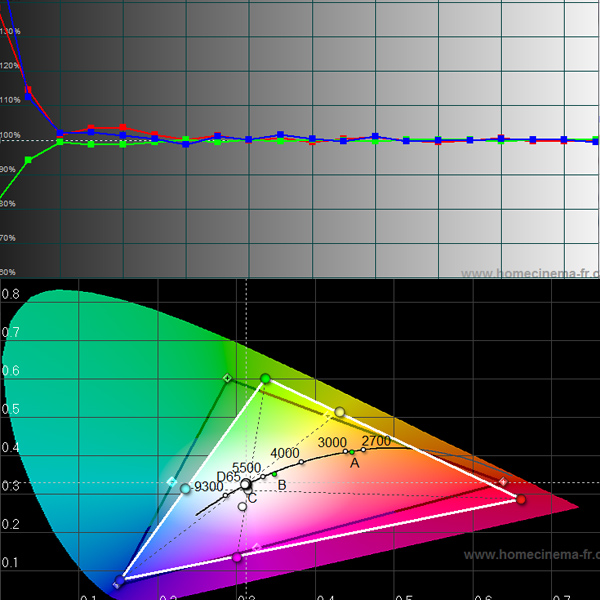Click the 0.8 y-axis label
600x600 pixels.
pyautogui.click(x=11, y=294)
